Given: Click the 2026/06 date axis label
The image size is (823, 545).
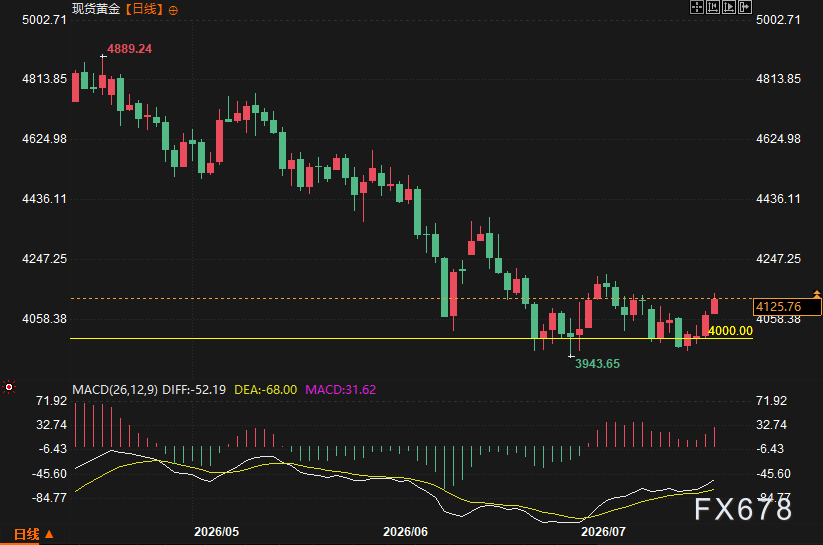Looking at the screenshot, I should (x=405, y=532).
